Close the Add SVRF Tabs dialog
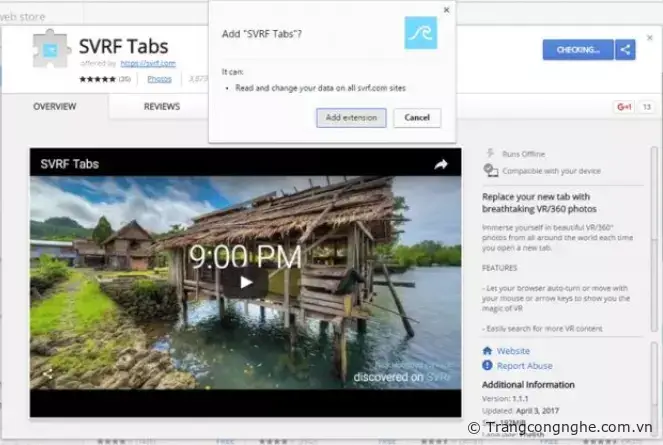The height and width of the screenshot is (445, 663). pyautogui.click(x=446, y=10)
